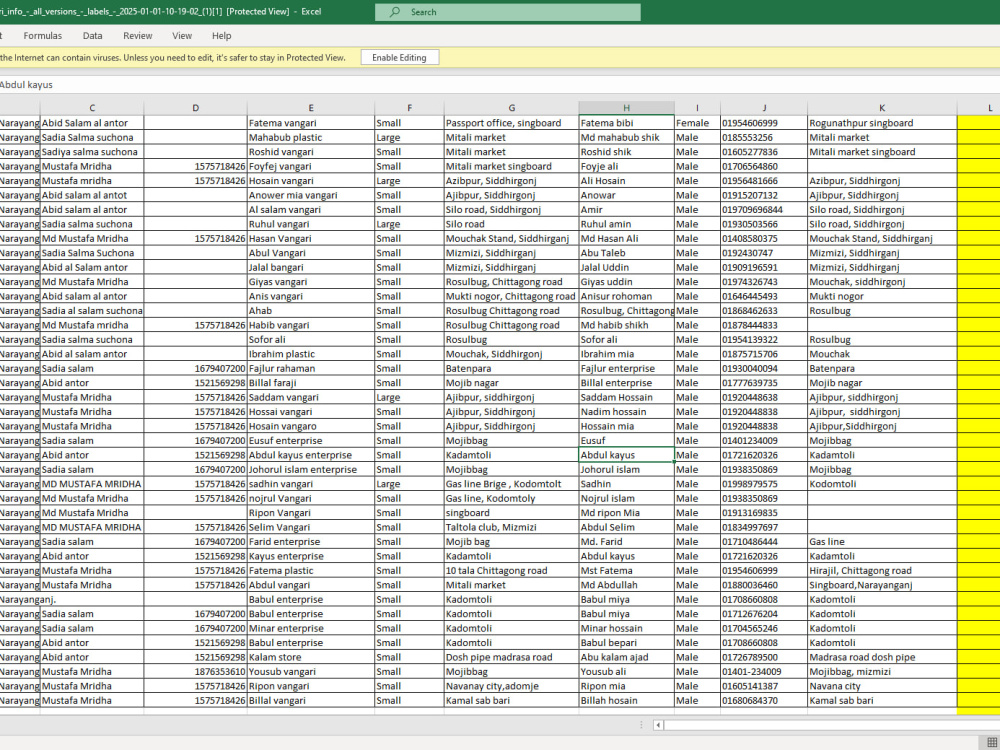The height and width of the screenshot is (750, 1000).
Task: Switch to the Review tab
Action: (138, 36)
